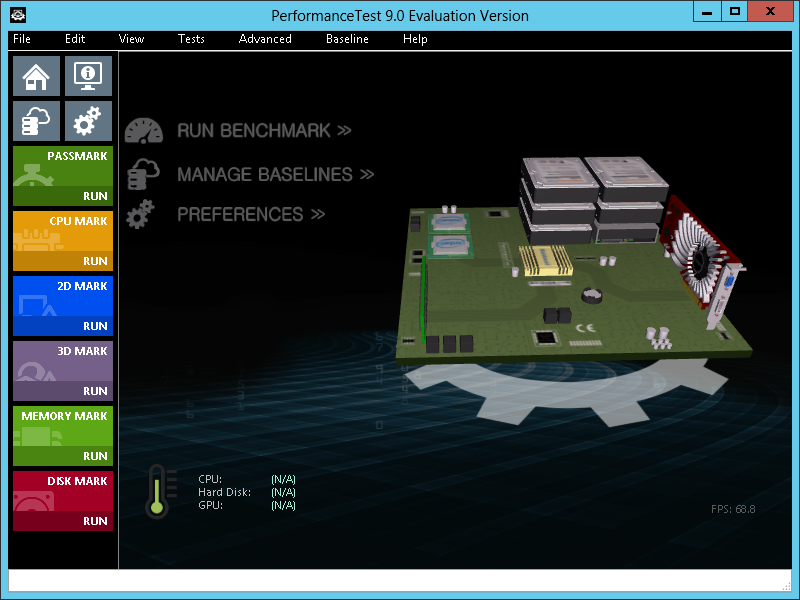
Task: Run the CPU Mark test
Action: 95,261
